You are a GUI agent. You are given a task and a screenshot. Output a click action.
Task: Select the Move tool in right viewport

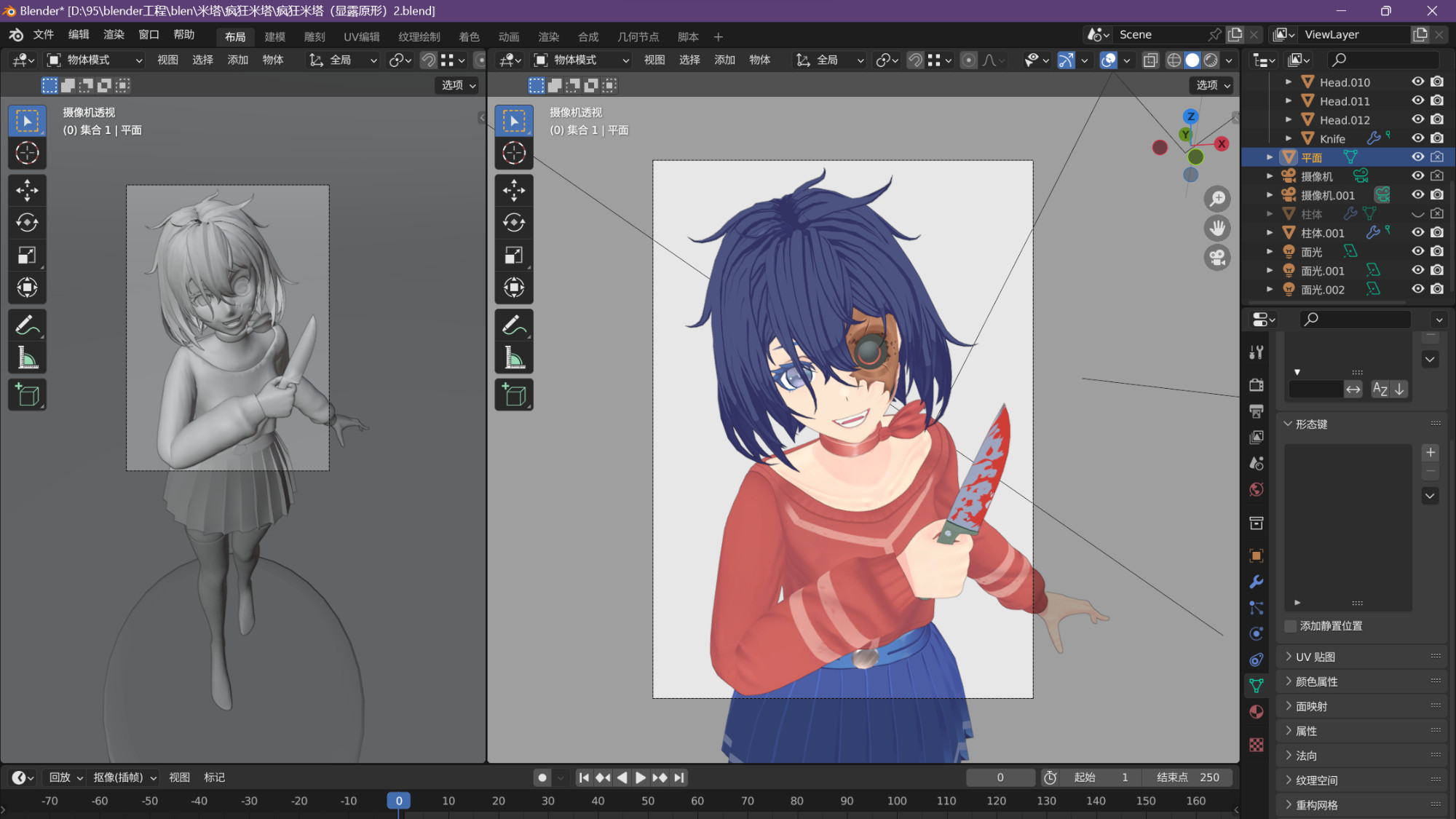coord(514,191)
